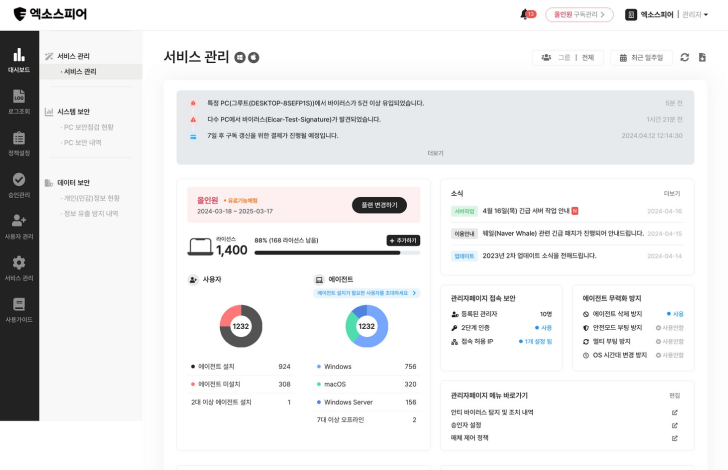Open 사용자 관리 in the sidebar
728x470 pixels.
tap(19, 226)
